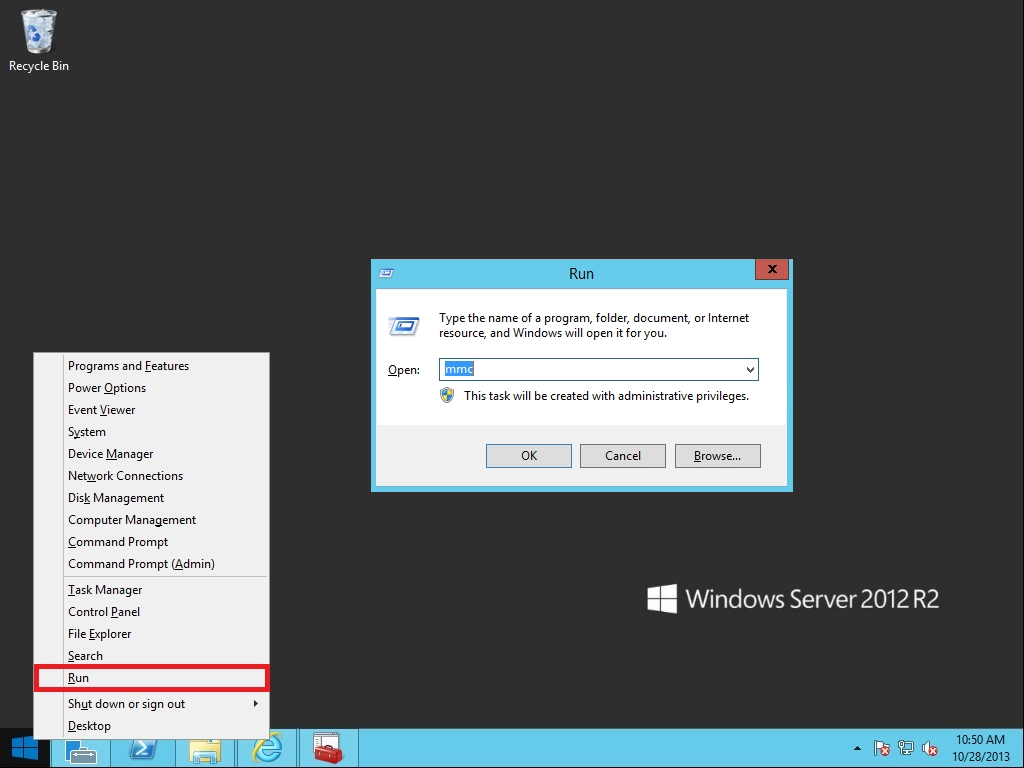Open the network status tray icon

906,748
